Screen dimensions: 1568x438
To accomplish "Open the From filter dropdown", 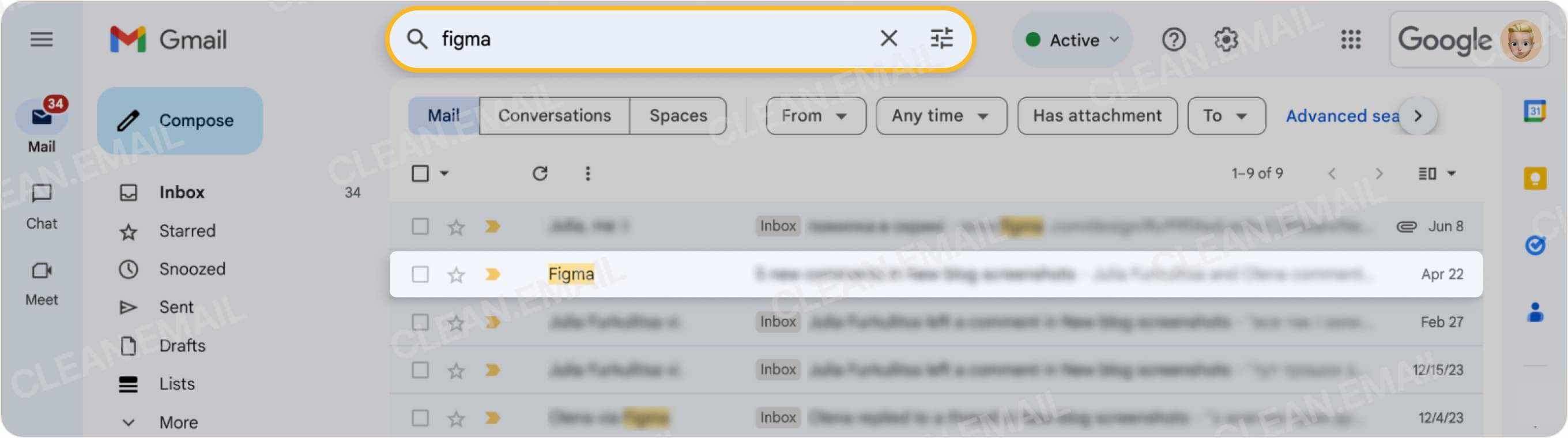I will click(815, 116).
